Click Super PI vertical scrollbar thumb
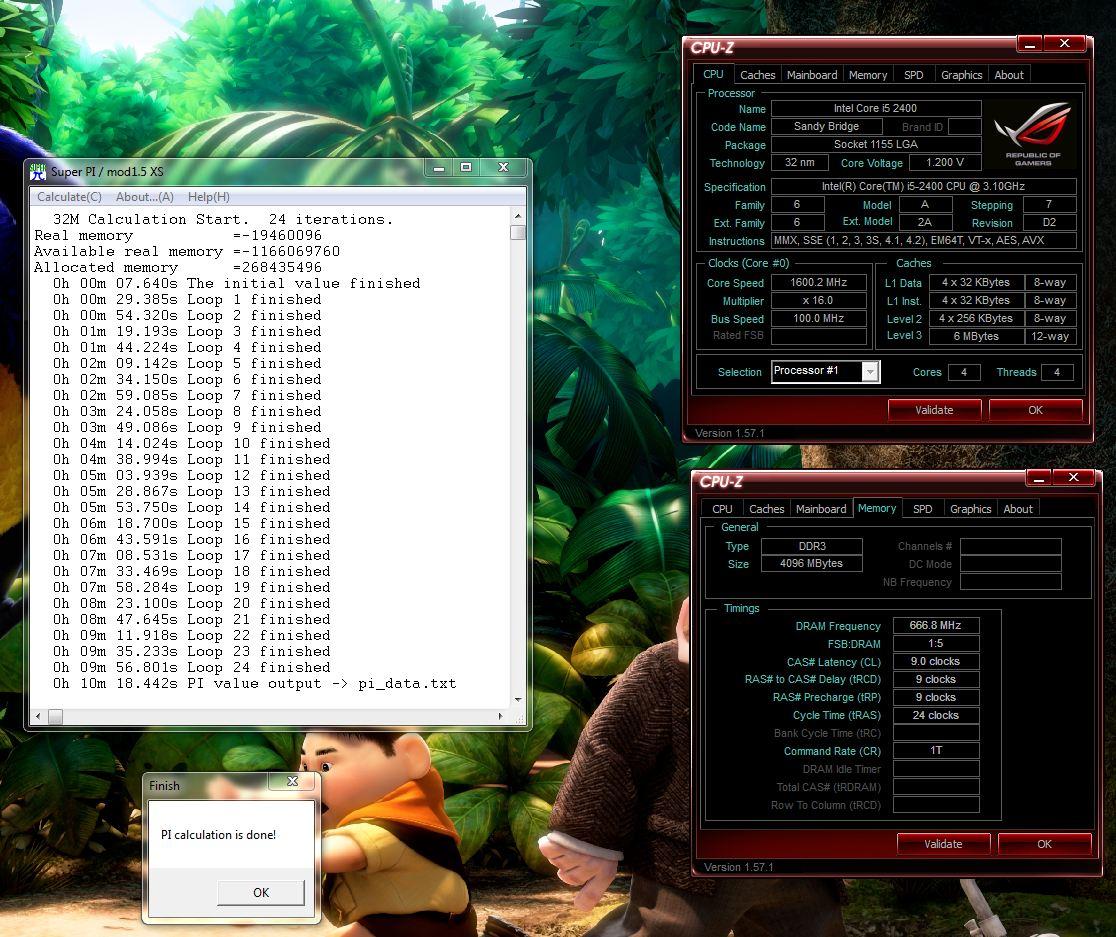The width and height of the screenshot is (1116, 937). pyautogui.click(x=517, y=233)
